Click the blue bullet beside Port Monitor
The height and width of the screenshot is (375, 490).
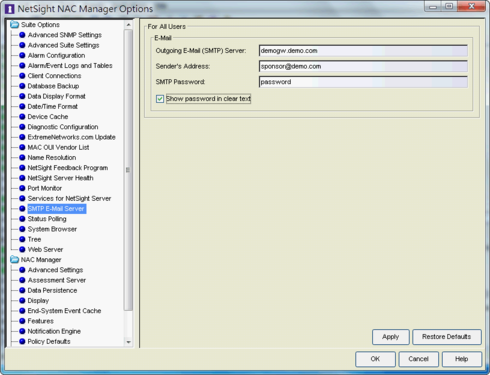pos(22,188)
